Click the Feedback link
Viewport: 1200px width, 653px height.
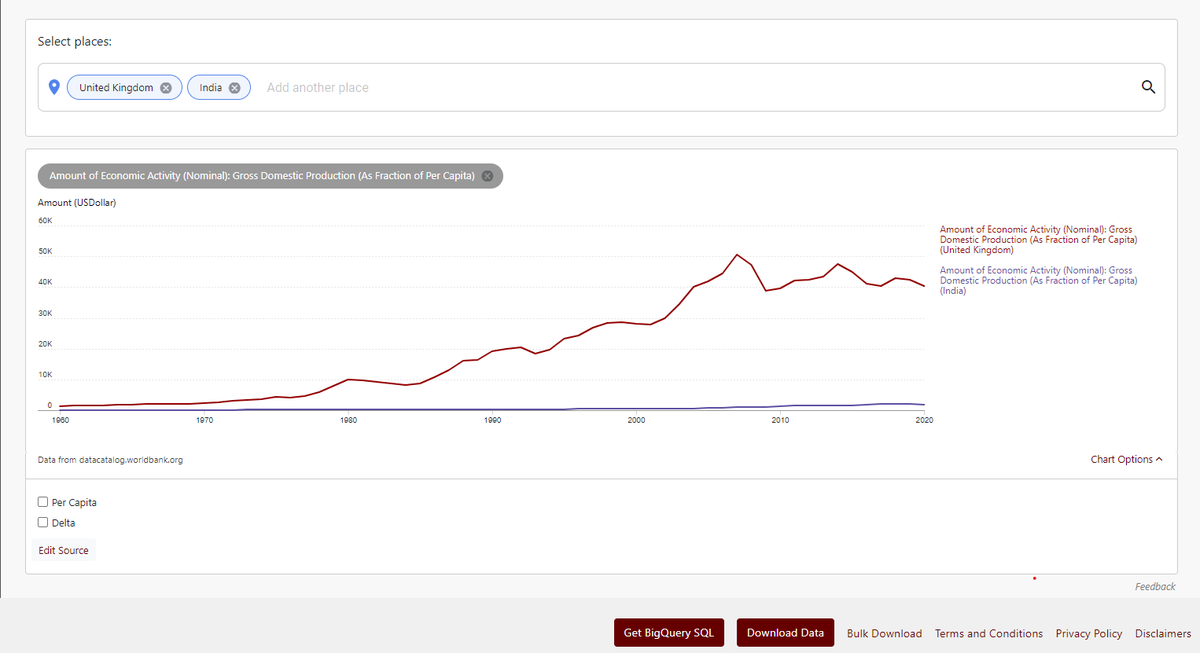click(x=1155, y=587)
